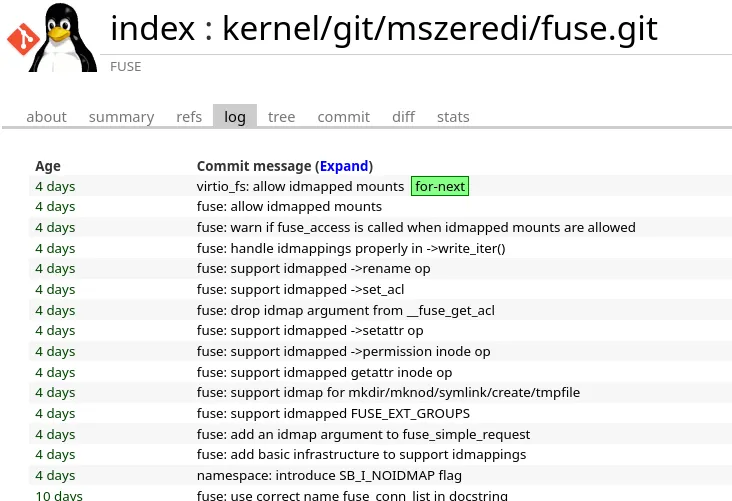View the diff tab
Image resolution: width=732 pixels, height=501 pixels.
point(403,117)
